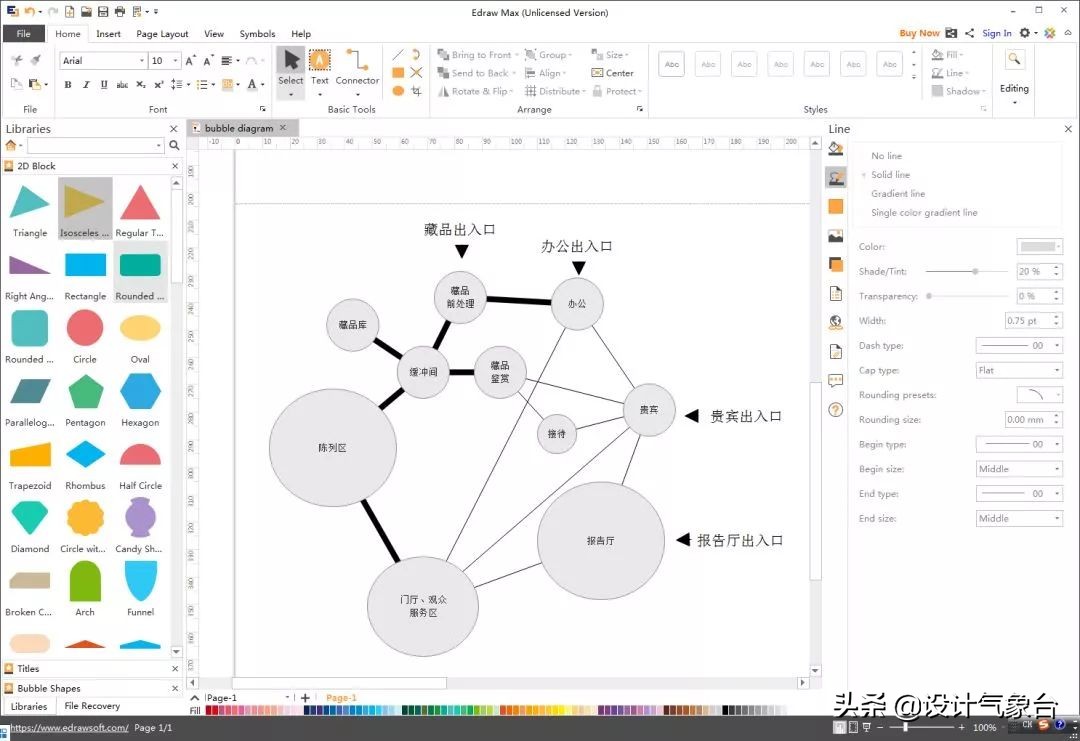Choose the No line option
1080x741 pixels.
tap(886, 155)
